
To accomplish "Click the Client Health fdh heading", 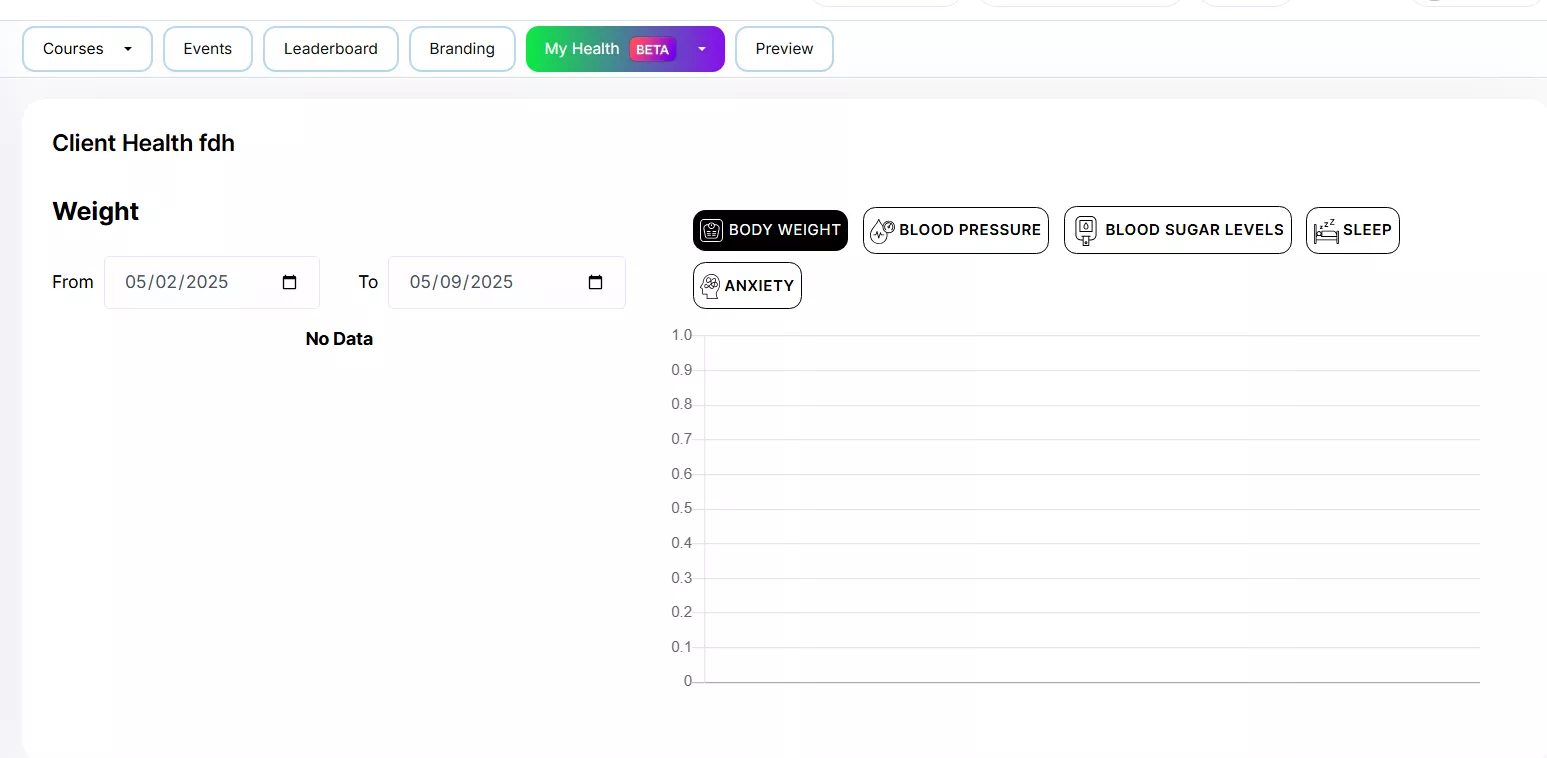I will [x=143, y=143].
